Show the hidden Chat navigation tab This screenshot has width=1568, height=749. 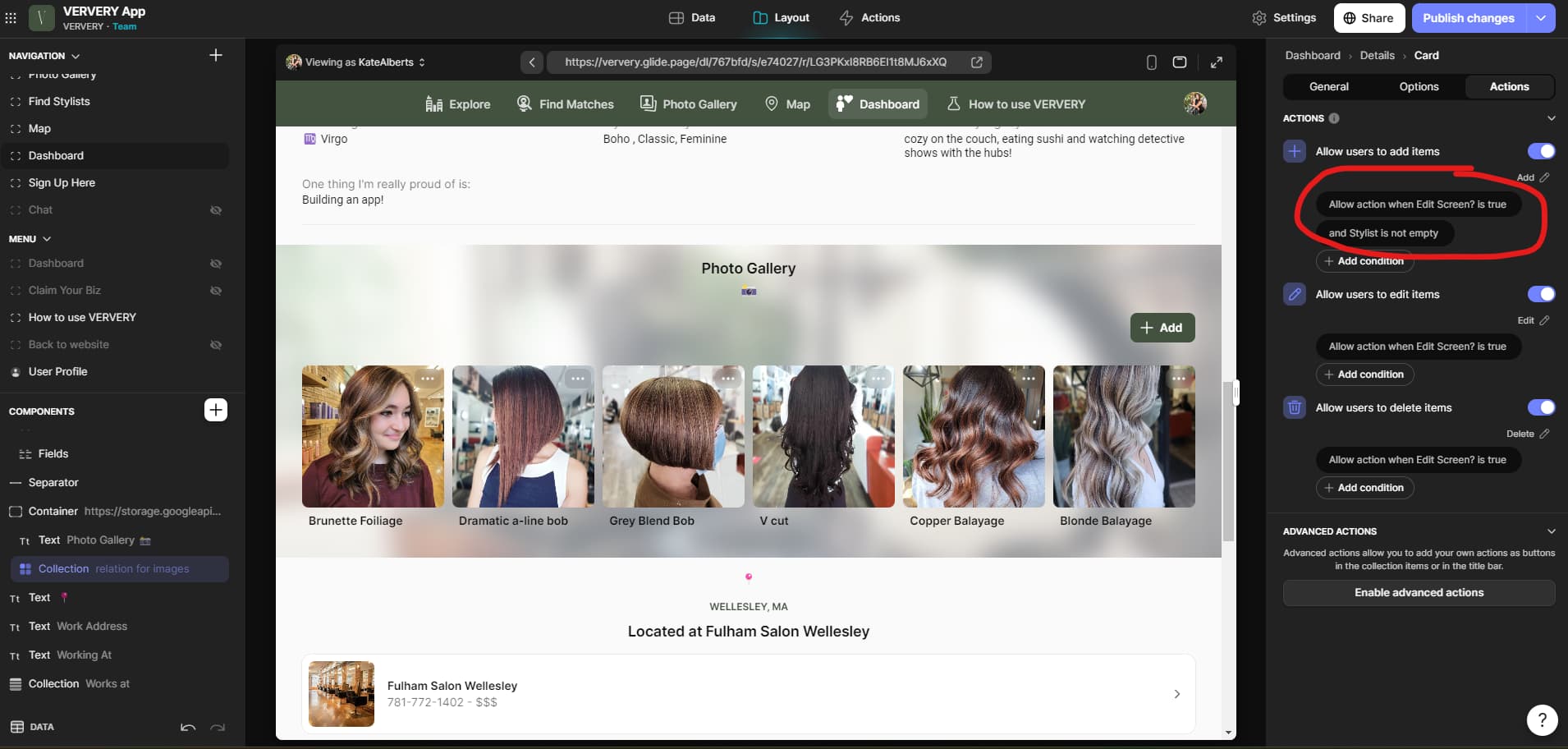point(216,210)
